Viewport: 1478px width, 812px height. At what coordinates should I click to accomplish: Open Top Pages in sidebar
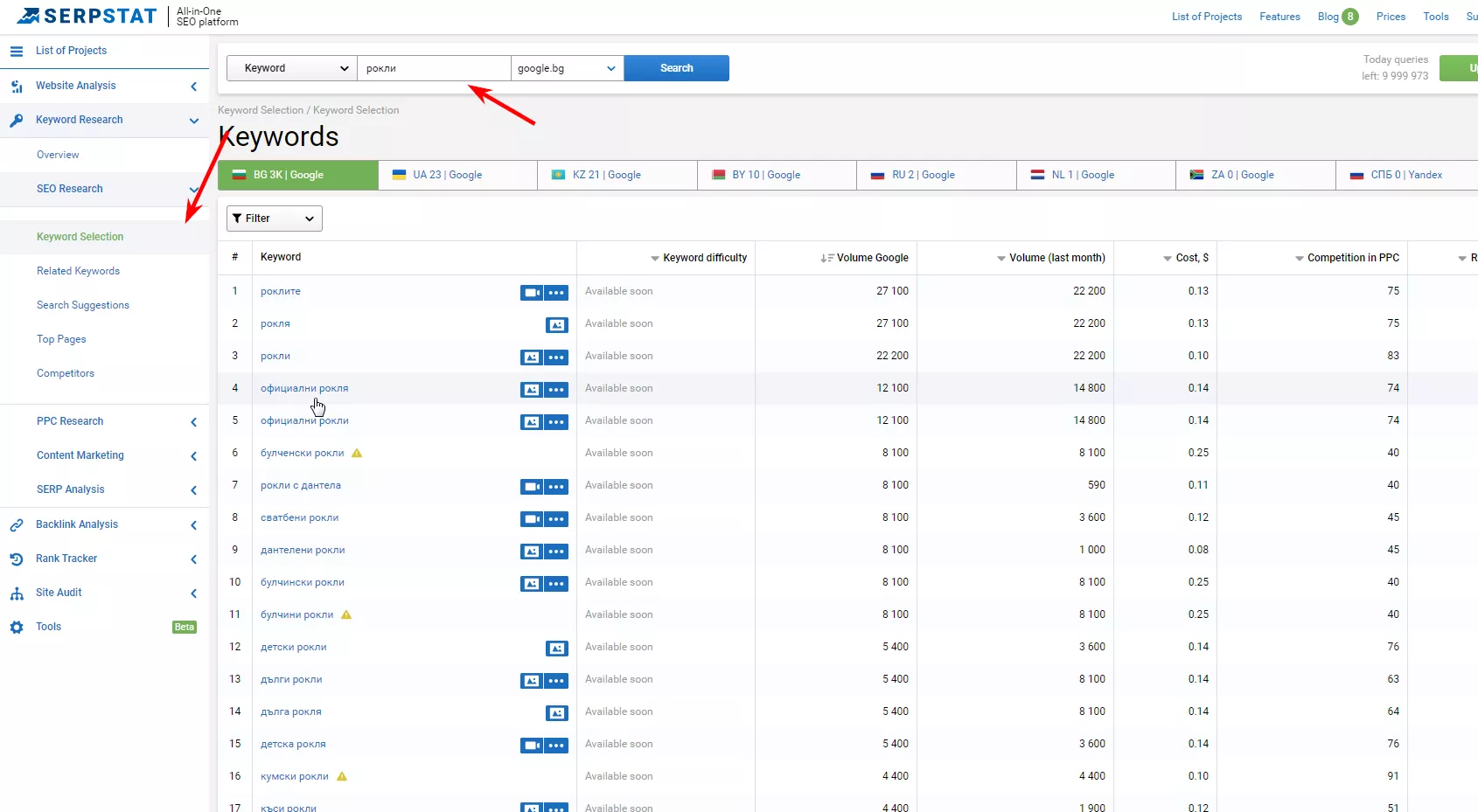point(61,339)
